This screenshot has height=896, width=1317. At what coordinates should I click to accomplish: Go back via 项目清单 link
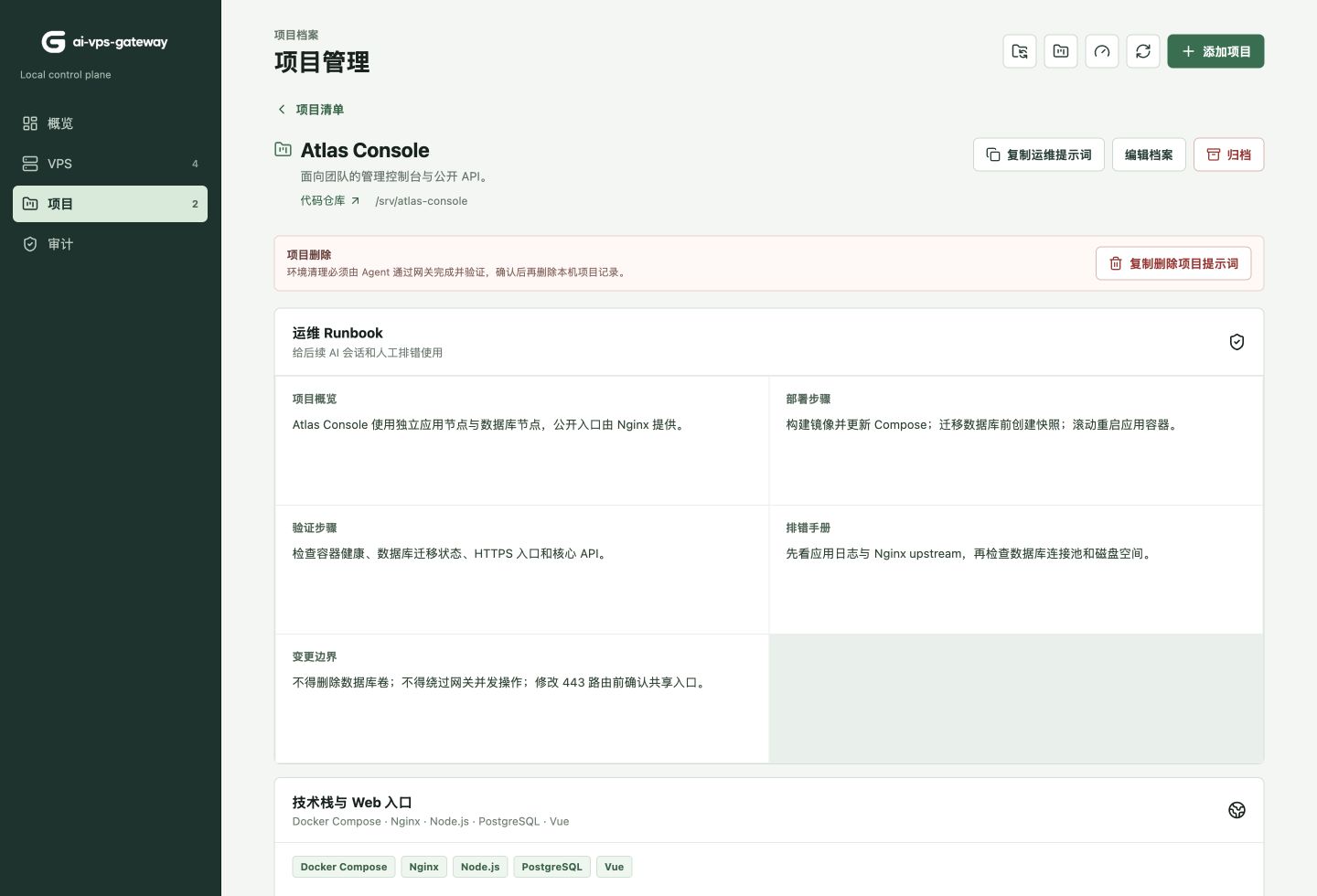click(x=311, y=110)
